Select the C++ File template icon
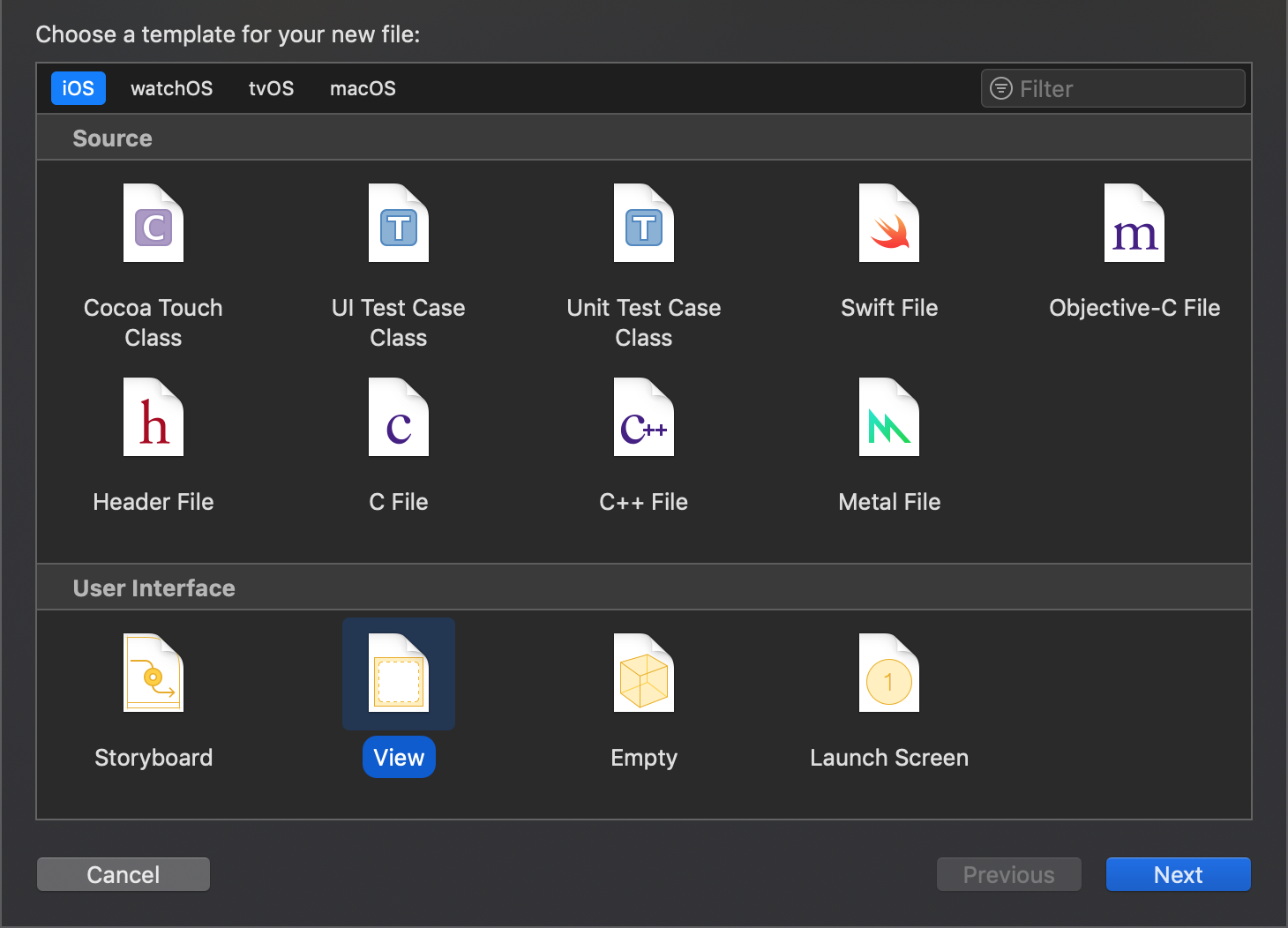The image size is (1288, 928). pos(644,417)
